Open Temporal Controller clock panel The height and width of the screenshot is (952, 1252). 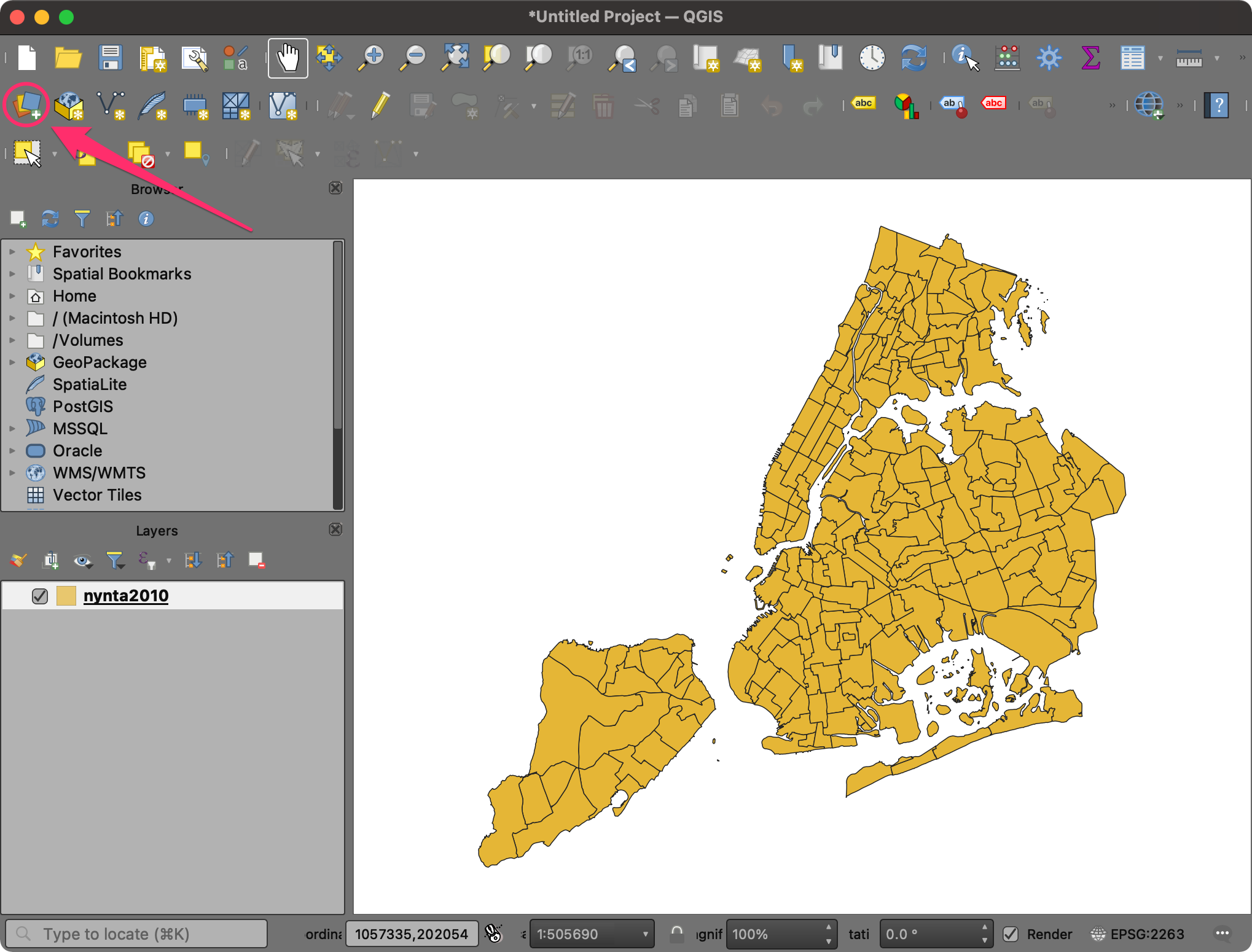(872, 58)
